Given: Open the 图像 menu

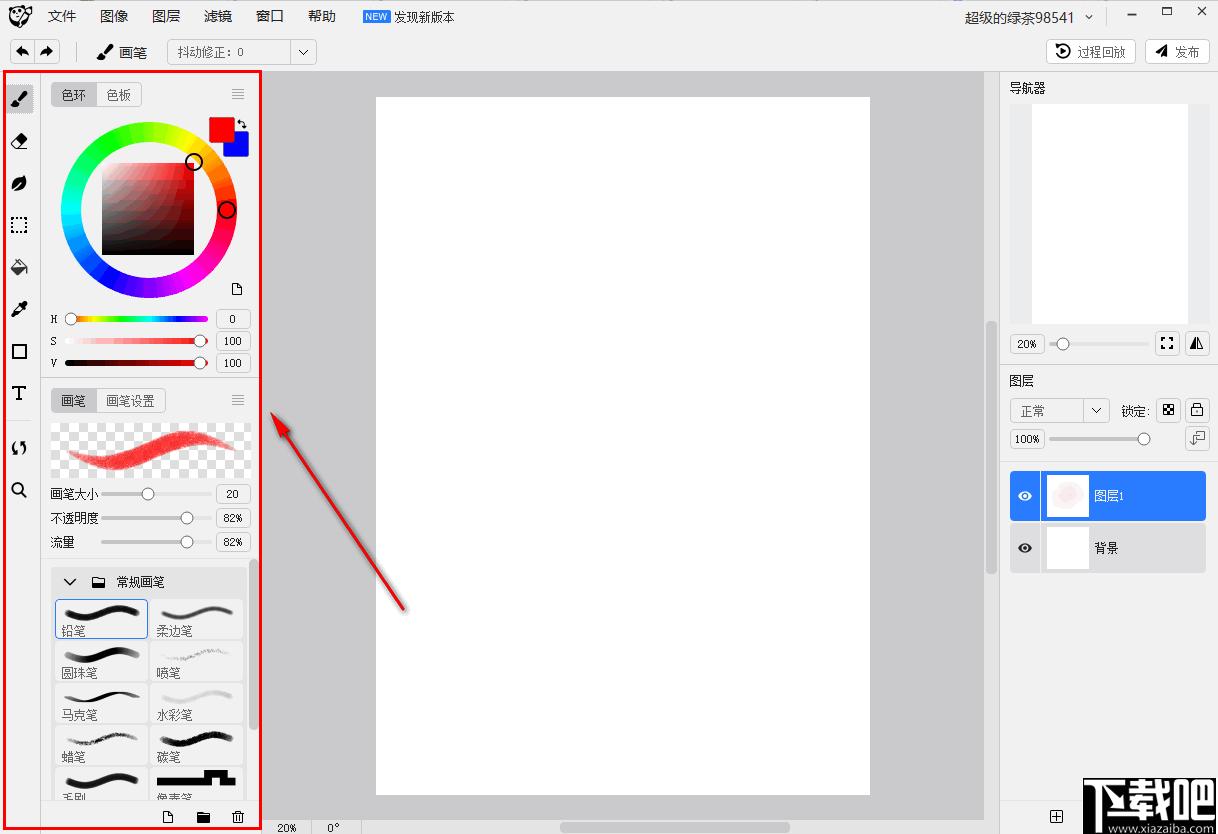Looking at the screenshot, I should point(114,16).
